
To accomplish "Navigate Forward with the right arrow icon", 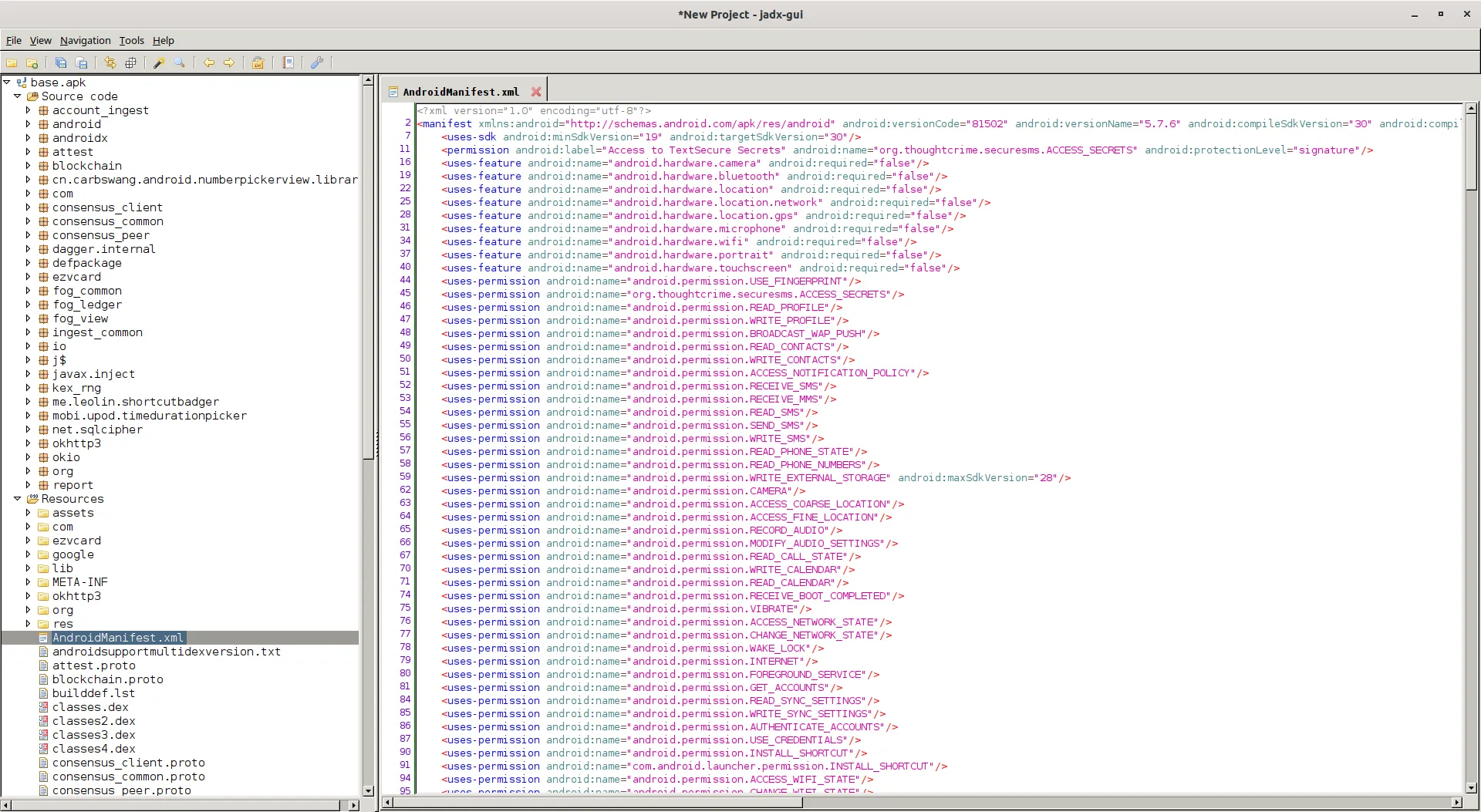I will pos(229,63).
